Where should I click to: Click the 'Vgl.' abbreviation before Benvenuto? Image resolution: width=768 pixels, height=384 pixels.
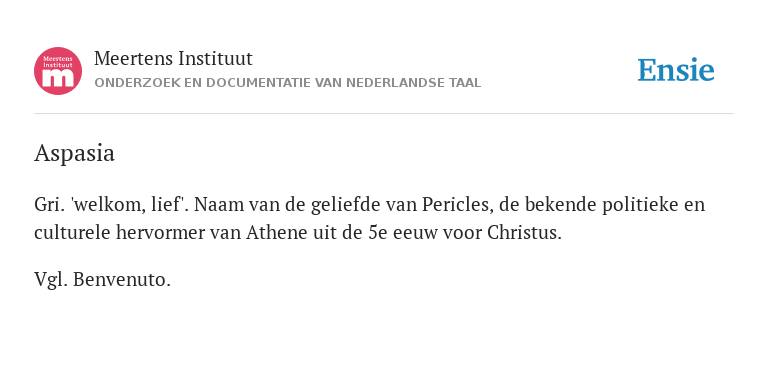tap(51, 281)
